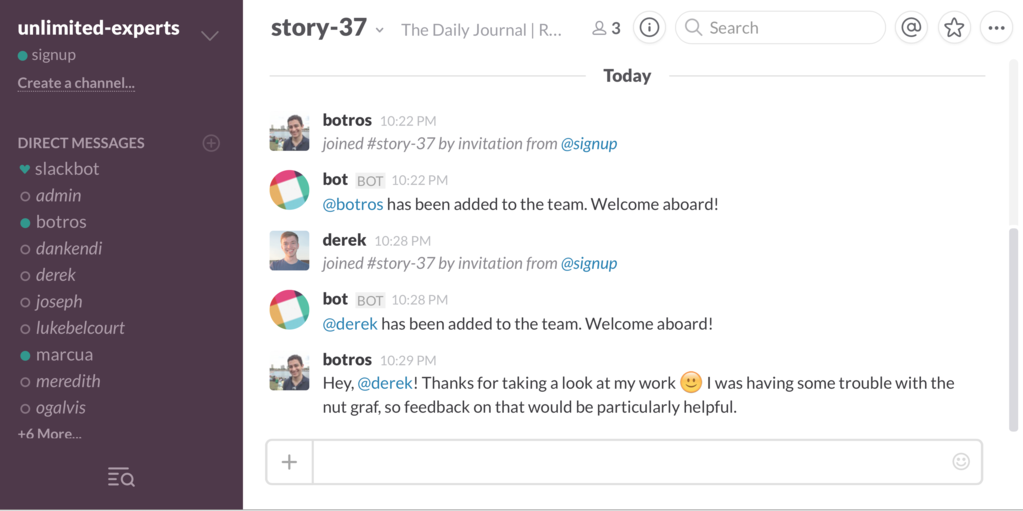
Task: Click the 10:28 PM timestamp next to derek
Action: (x=403, y=241)
